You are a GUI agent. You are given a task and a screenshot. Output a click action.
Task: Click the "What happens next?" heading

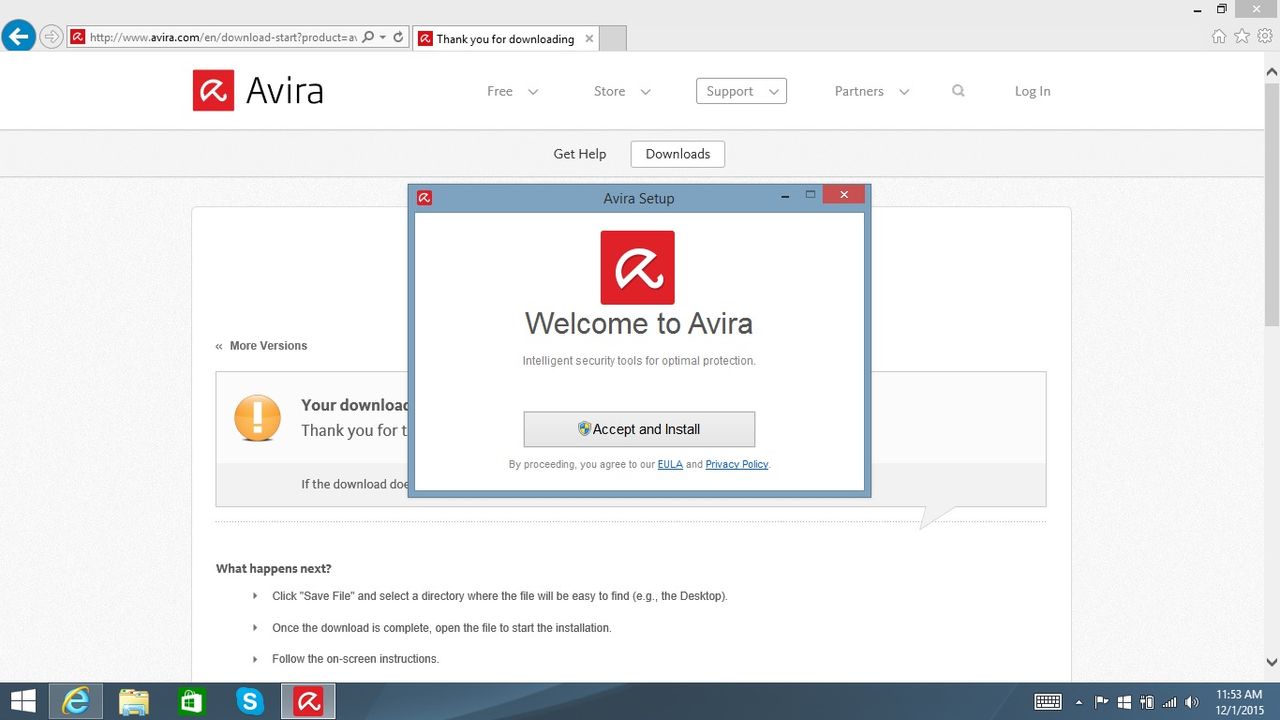(274, 569)
